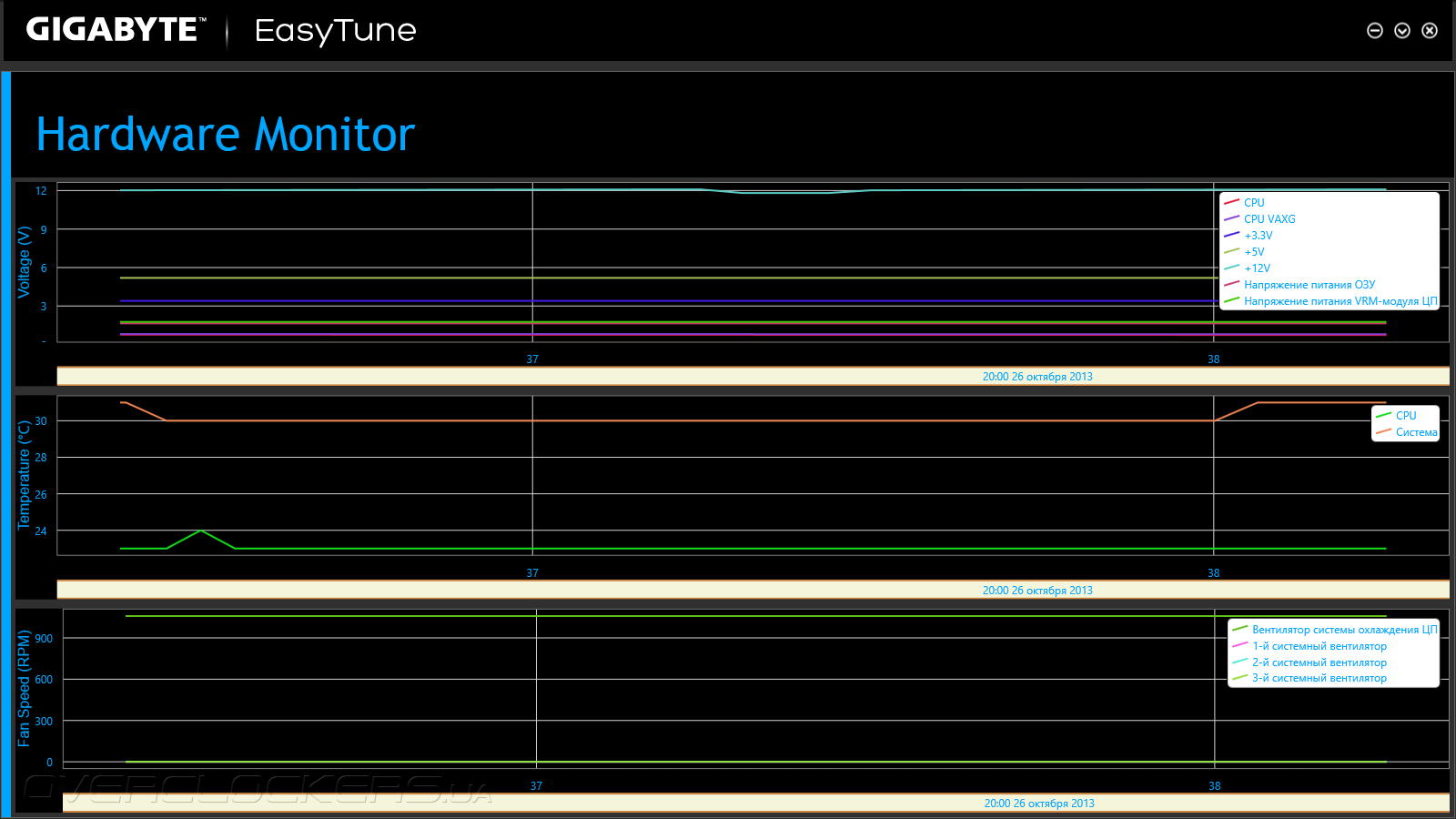
Task: Select the Напряжение питания ОЗУ legend entry
Action: click(1309, 285)
